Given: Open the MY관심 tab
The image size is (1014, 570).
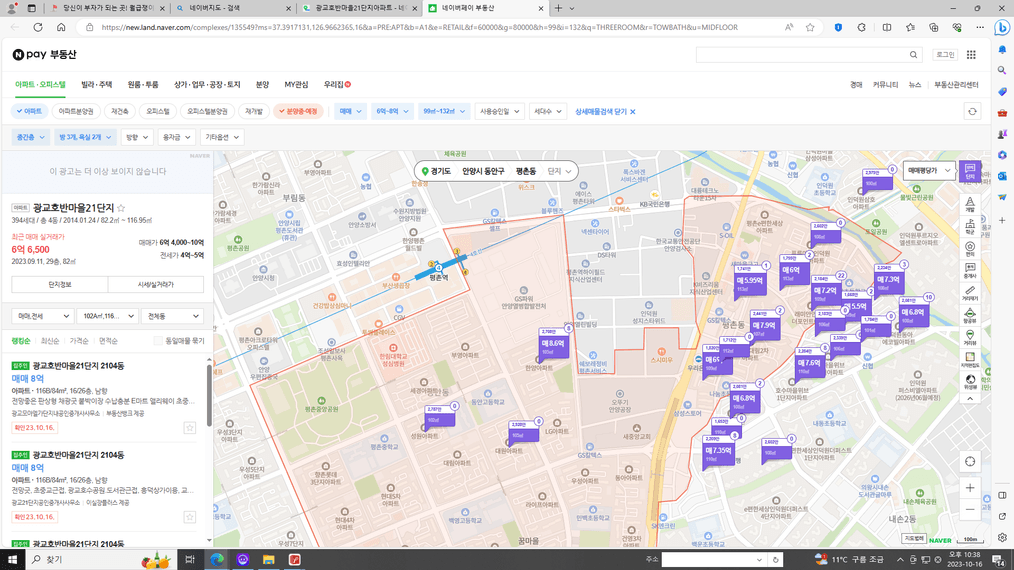Looking at the screenshot, I should (x=296, y=85).
